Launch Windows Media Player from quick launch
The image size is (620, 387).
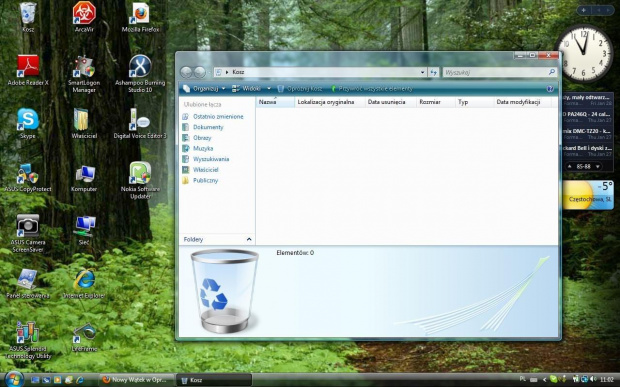(57, 379)
